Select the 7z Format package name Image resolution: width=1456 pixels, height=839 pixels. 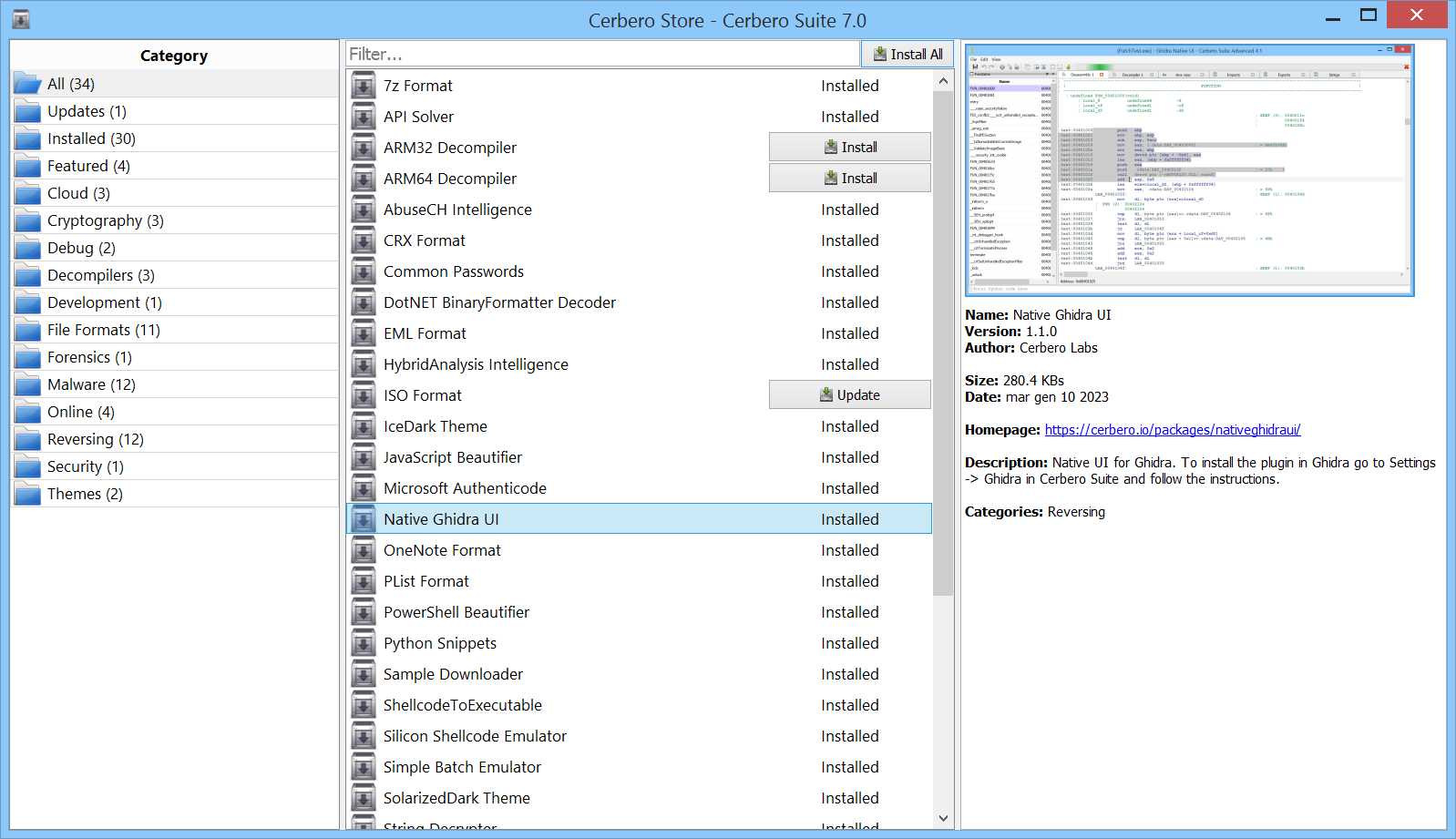[418, 86]
